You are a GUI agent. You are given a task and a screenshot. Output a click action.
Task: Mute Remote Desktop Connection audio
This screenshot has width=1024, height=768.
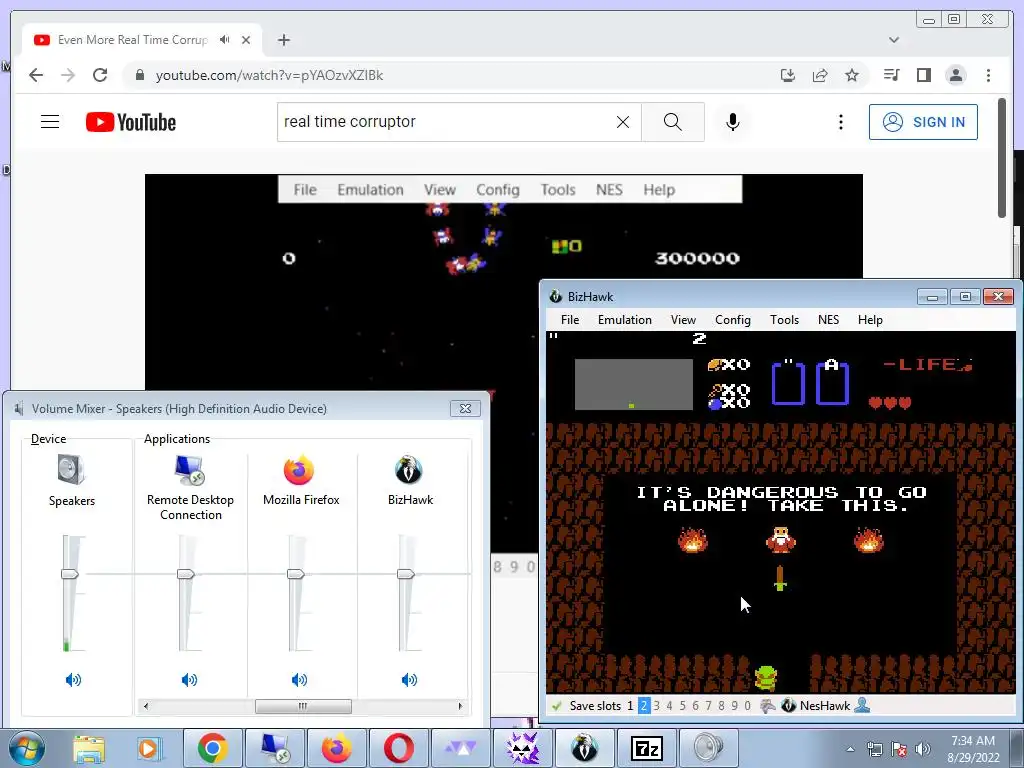click(189, 680)
